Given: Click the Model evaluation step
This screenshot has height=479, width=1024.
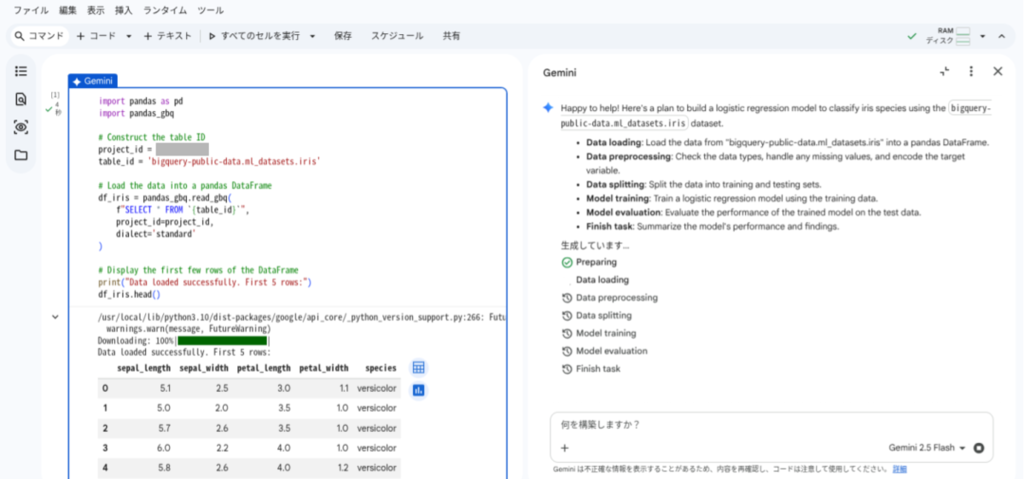Looking at the screenshot, I should tap(604, 351).
